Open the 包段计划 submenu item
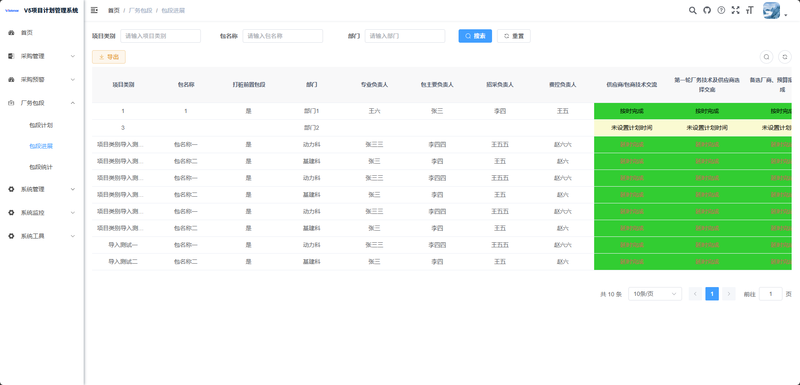This screenshot has width=800, height=385. 41,125
